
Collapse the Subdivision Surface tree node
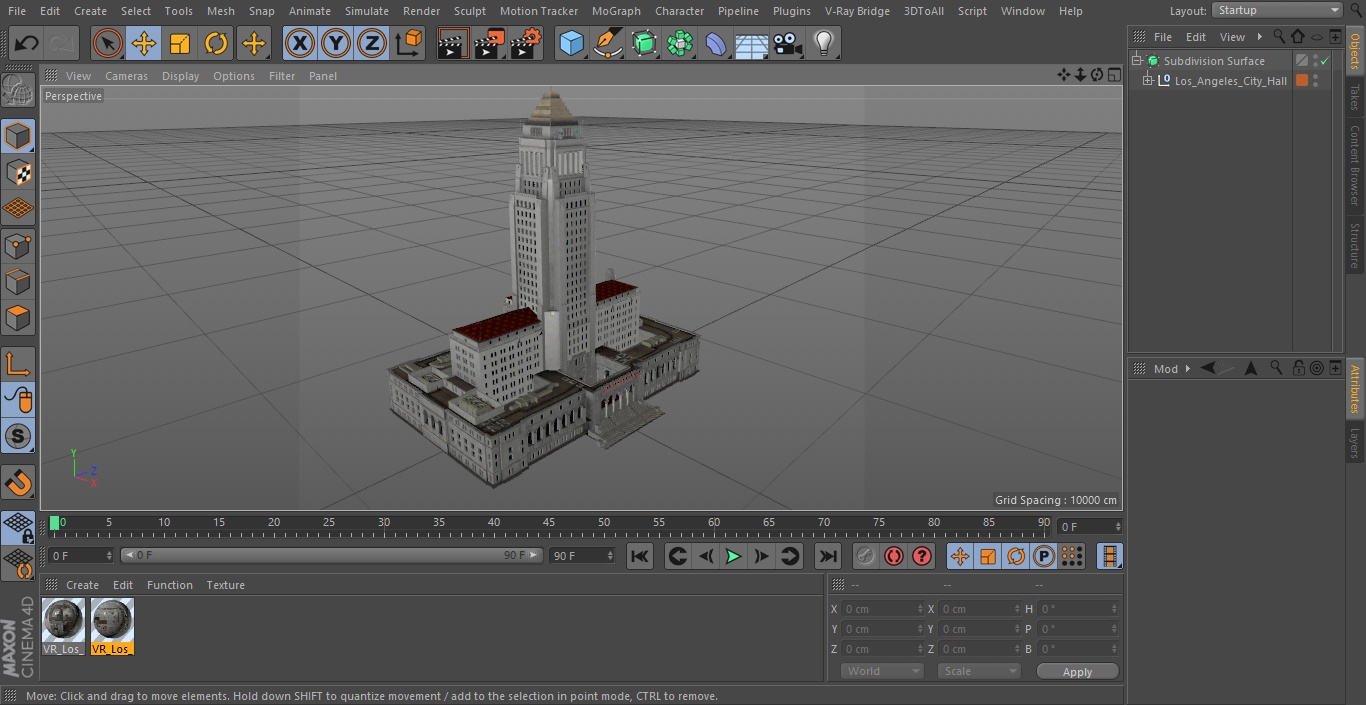pos(1137,61)
